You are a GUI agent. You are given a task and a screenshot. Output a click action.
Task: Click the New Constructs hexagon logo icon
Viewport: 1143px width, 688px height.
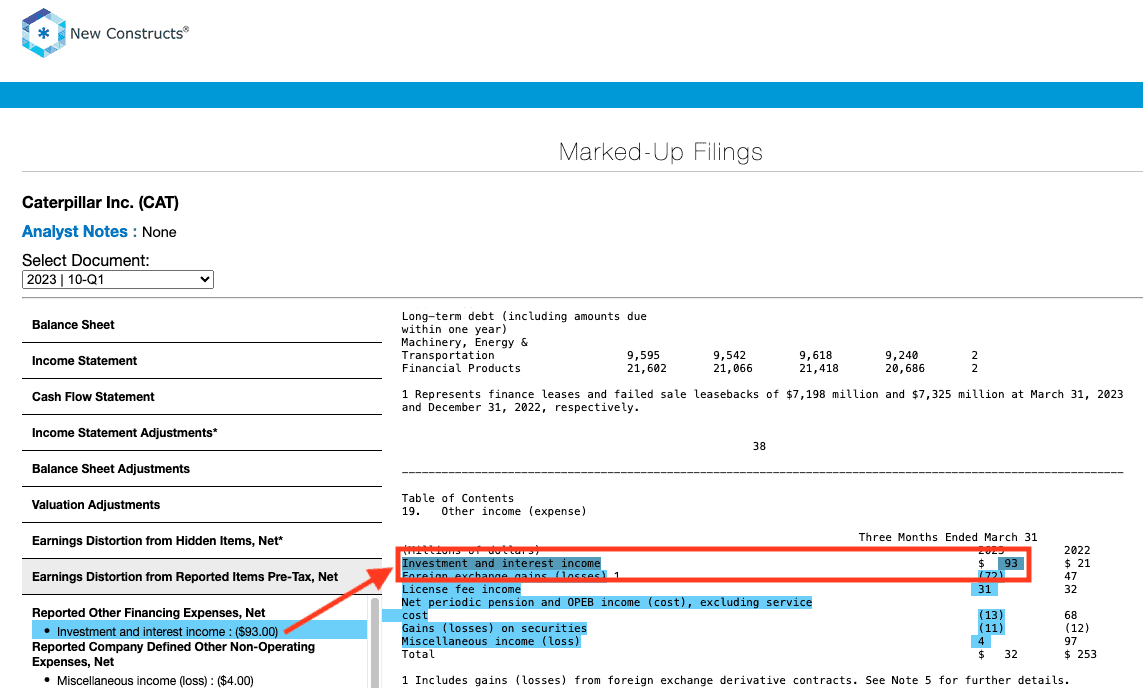tap(44, 33)
